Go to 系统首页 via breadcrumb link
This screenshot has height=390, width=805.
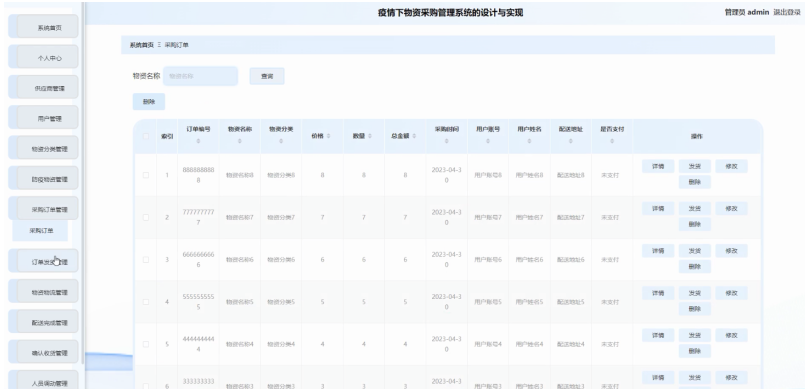[x=142, y=45]
